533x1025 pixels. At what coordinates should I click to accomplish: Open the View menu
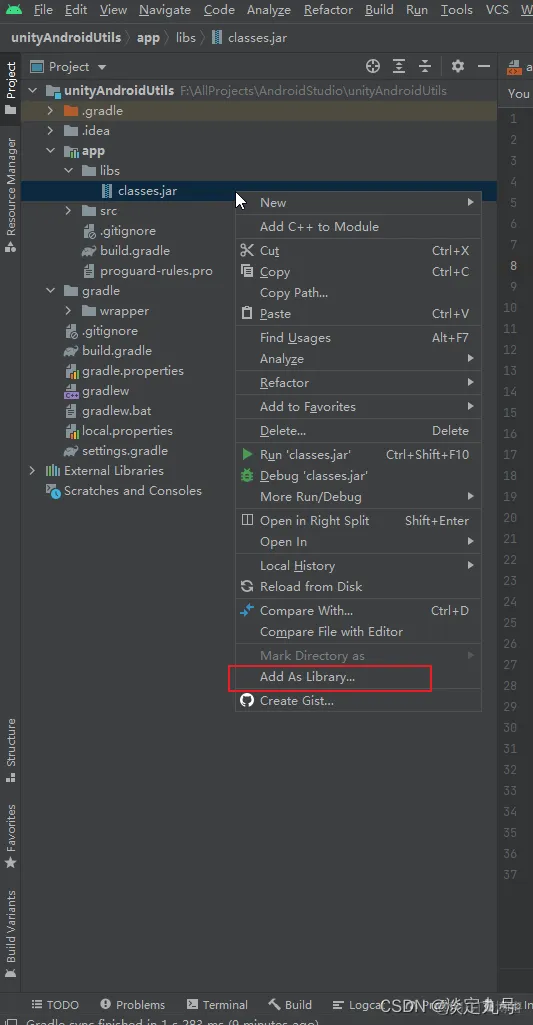pos(113,10)
